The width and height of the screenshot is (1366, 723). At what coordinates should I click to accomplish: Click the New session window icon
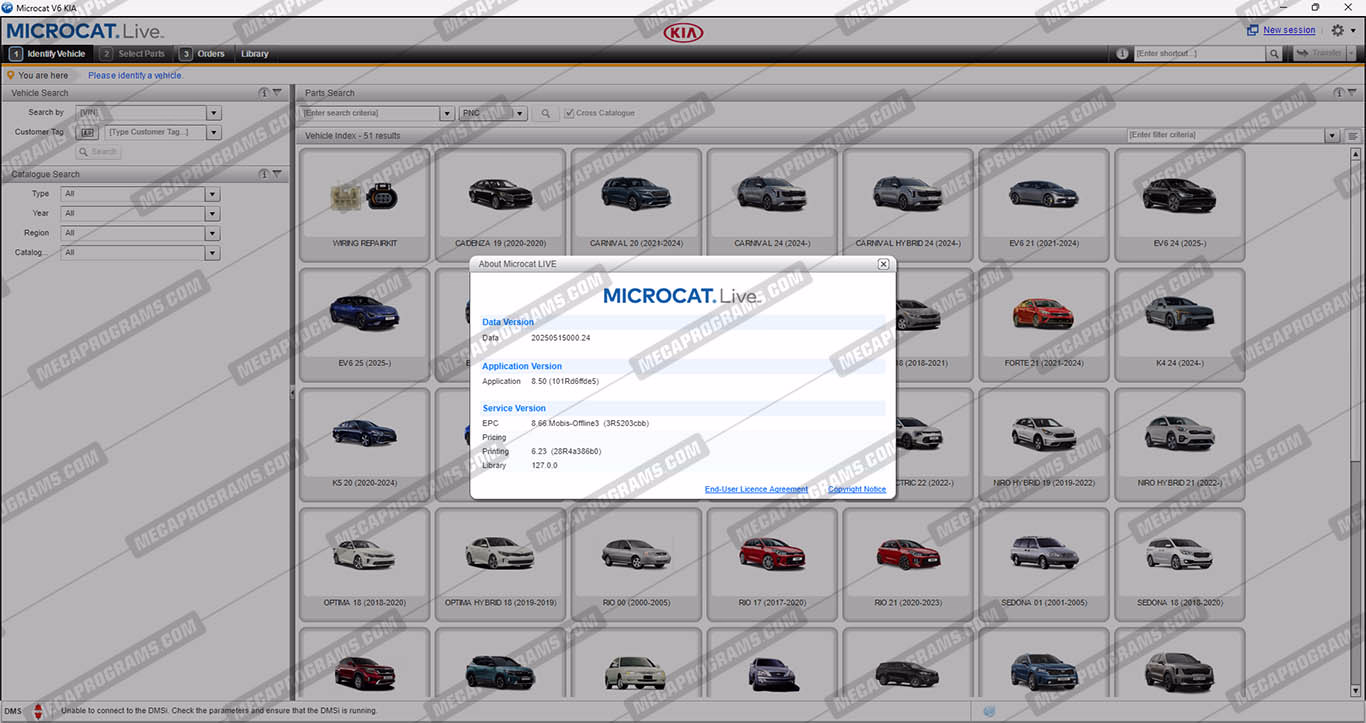point(1252,30)
